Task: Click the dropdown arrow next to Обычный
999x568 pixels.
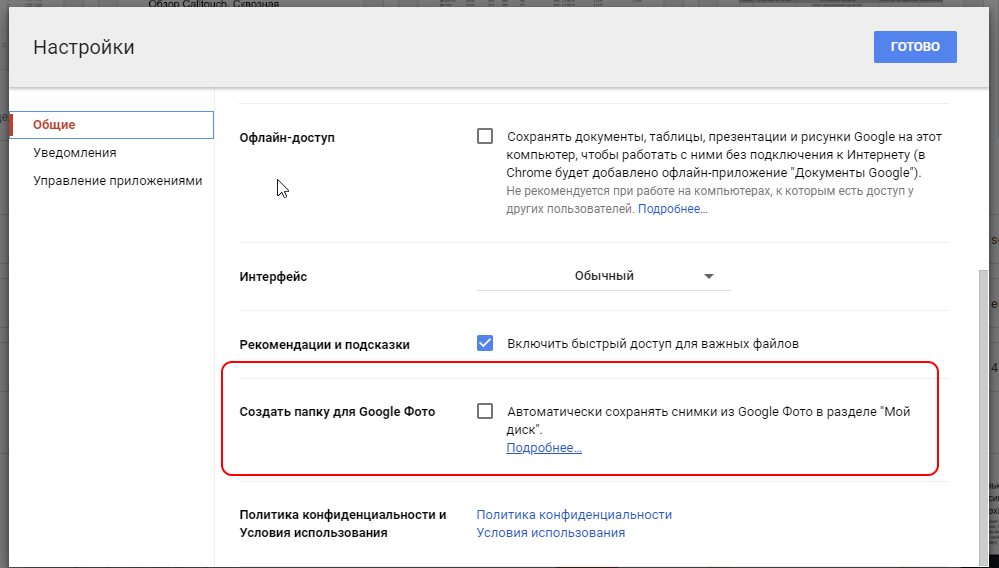Action: [x=708, y=276]
